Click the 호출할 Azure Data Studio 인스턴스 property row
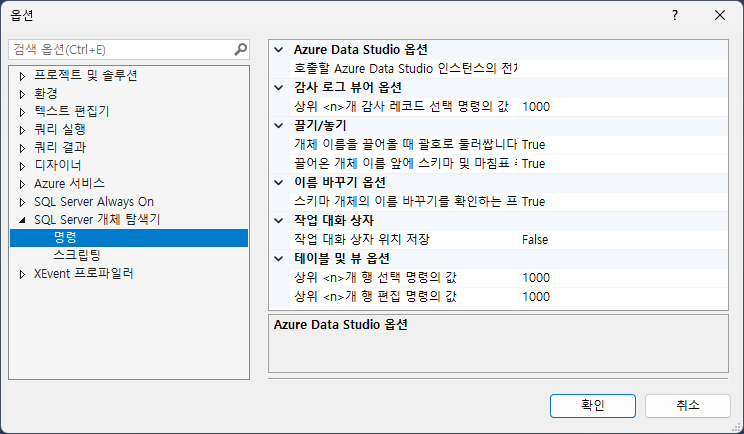The image size is (744, 434). [405, 69]
